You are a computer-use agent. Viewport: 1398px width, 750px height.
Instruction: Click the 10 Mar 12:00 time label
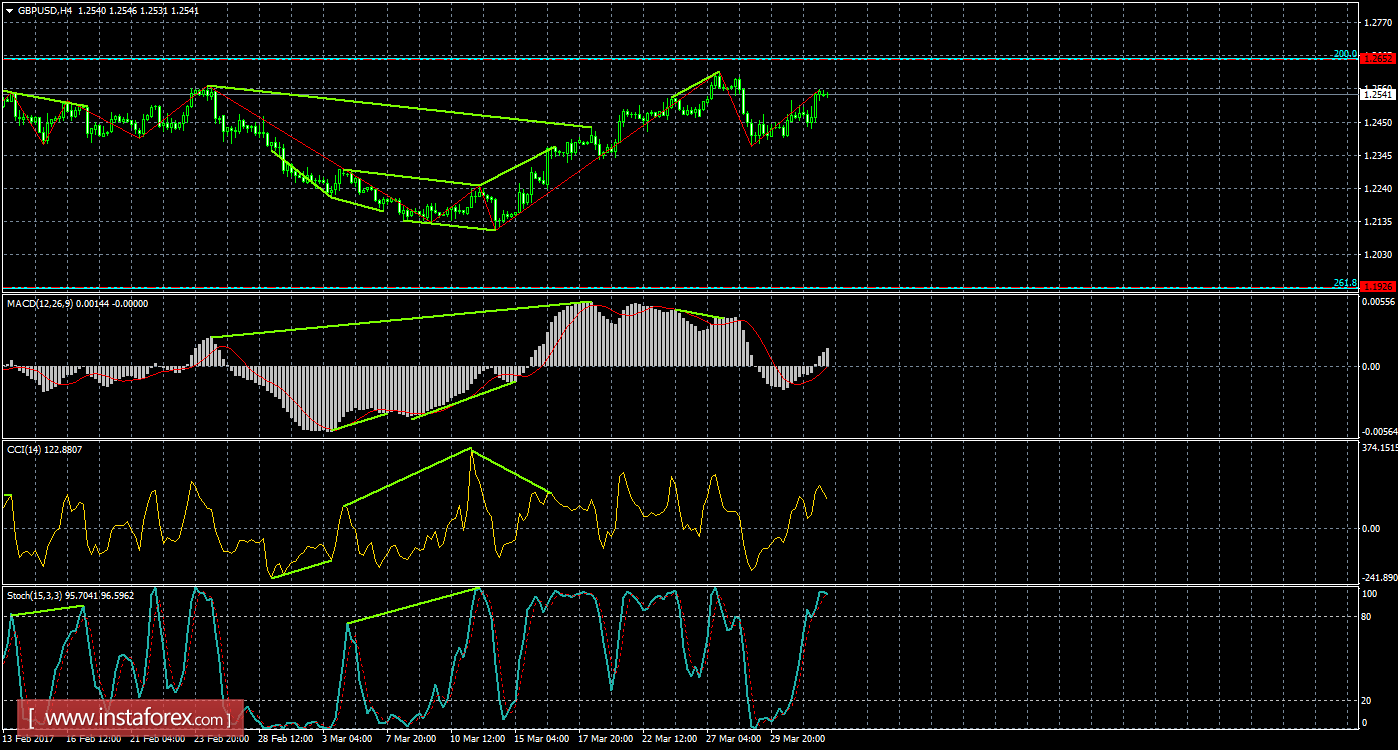(477, 740)
